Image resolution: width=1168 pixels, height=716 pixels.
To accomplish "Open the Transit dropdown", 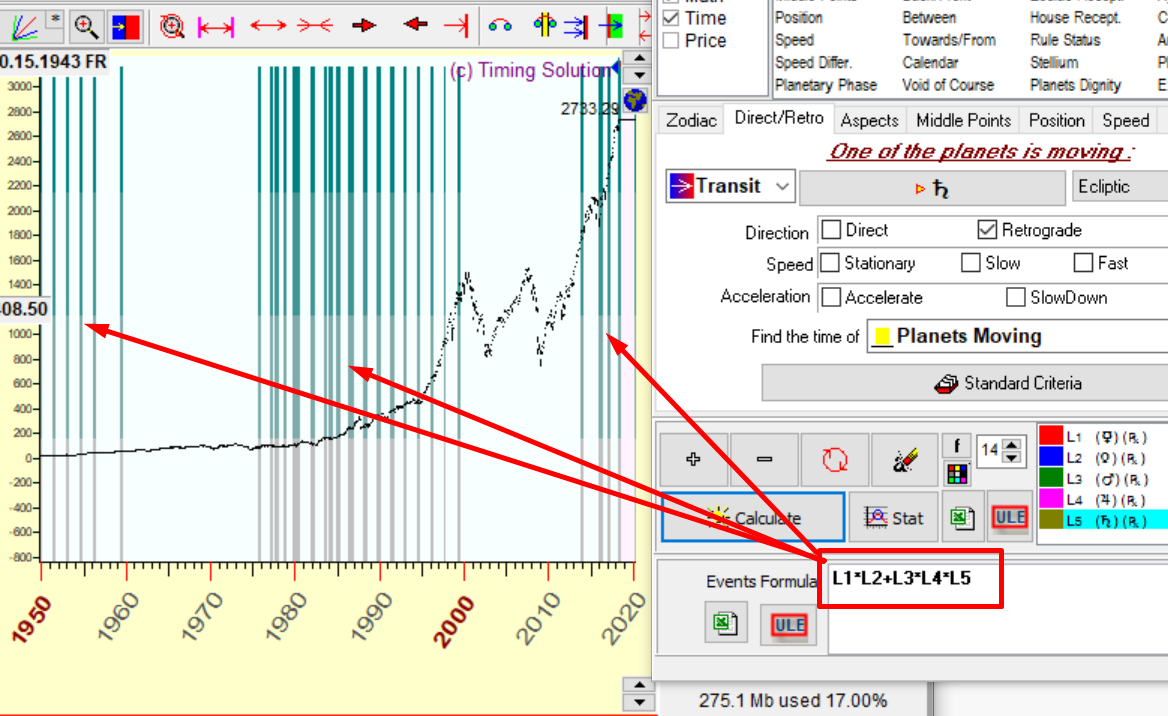I will pos(730,186).
